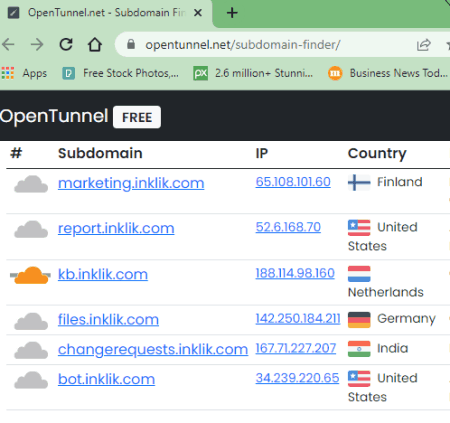Click the browser Forward arrow
Image resolution: width=450 pixels, height=423 pixels.
(37, 44)
